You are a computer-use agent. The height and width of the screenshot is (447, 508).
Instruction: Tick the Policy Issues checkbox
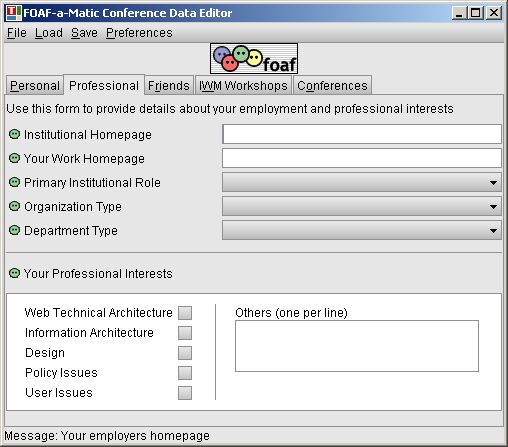(x=185, y=373)
